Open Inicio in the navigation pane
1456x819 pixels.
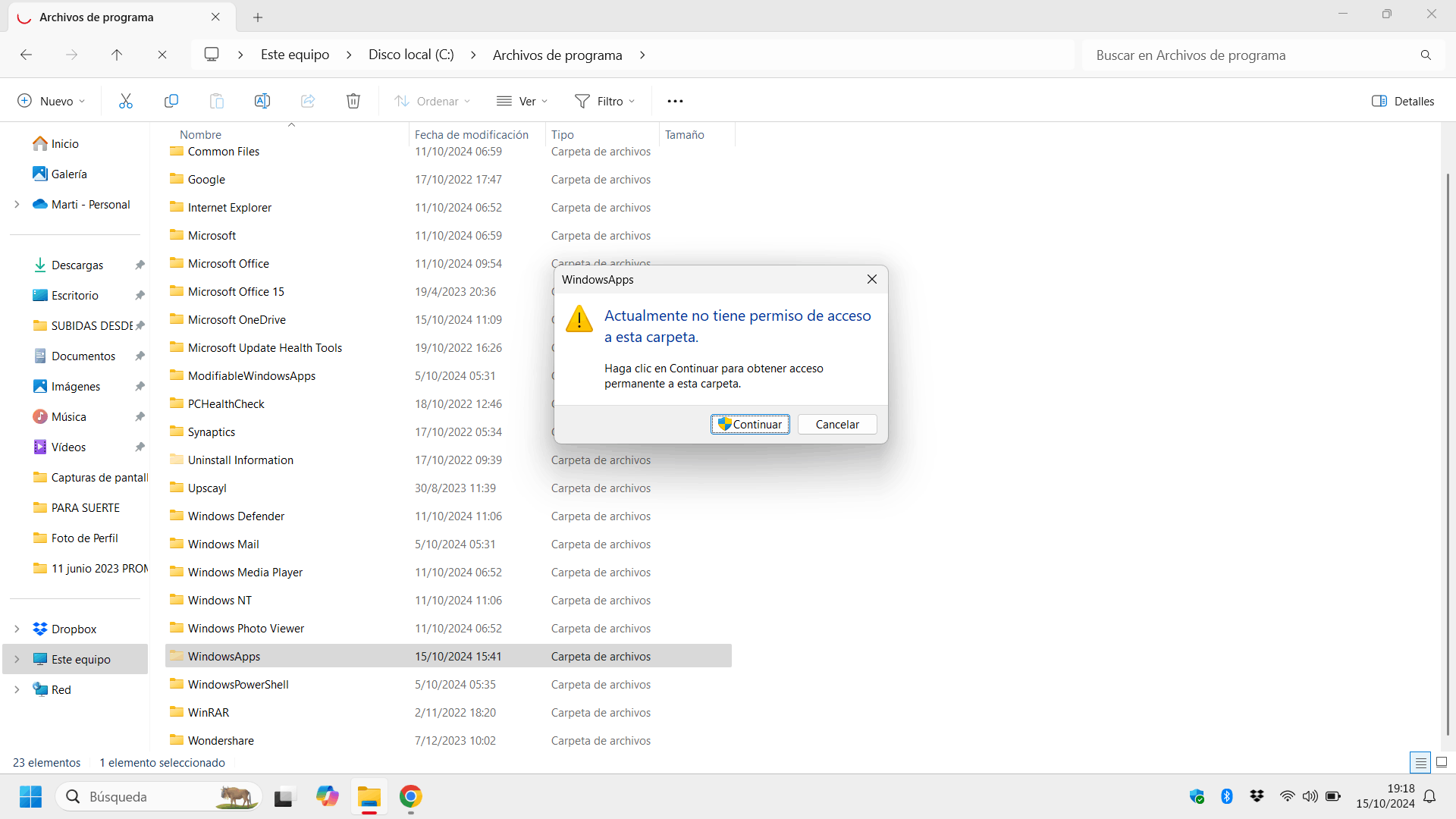pos(65,143)
